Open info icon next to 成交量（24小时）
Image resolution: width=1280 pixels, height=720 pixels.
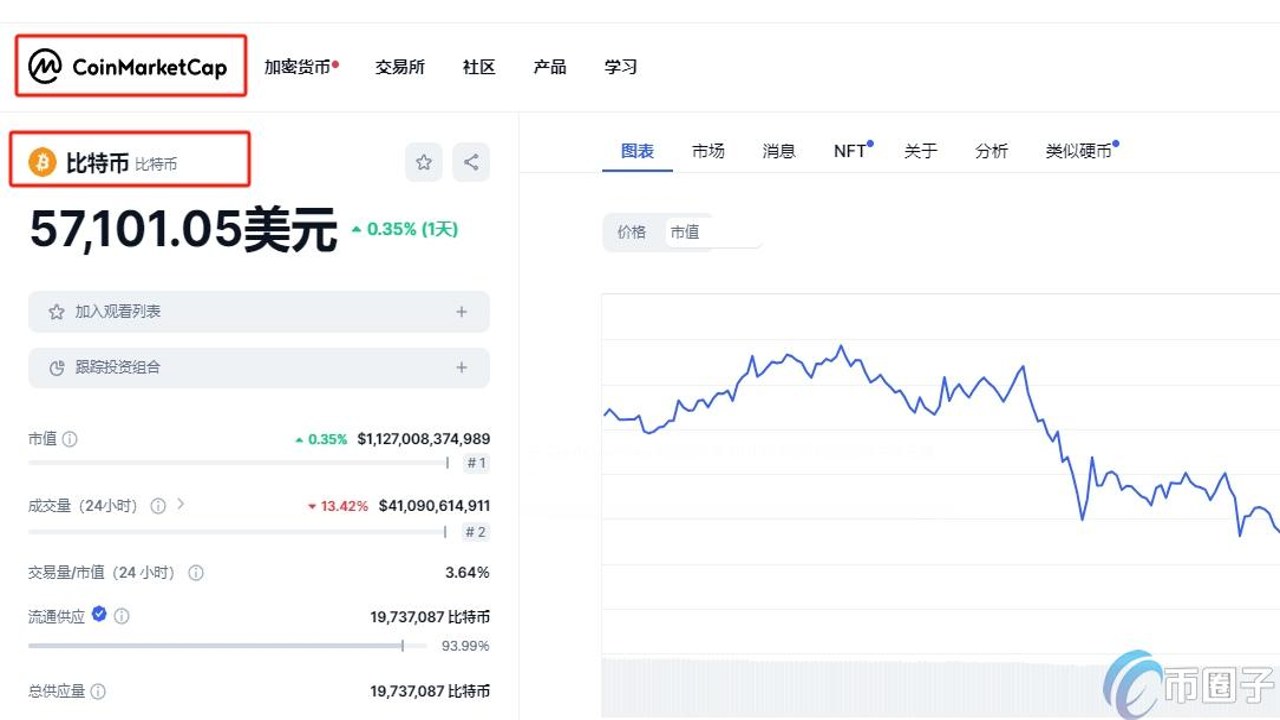(158, 506)
